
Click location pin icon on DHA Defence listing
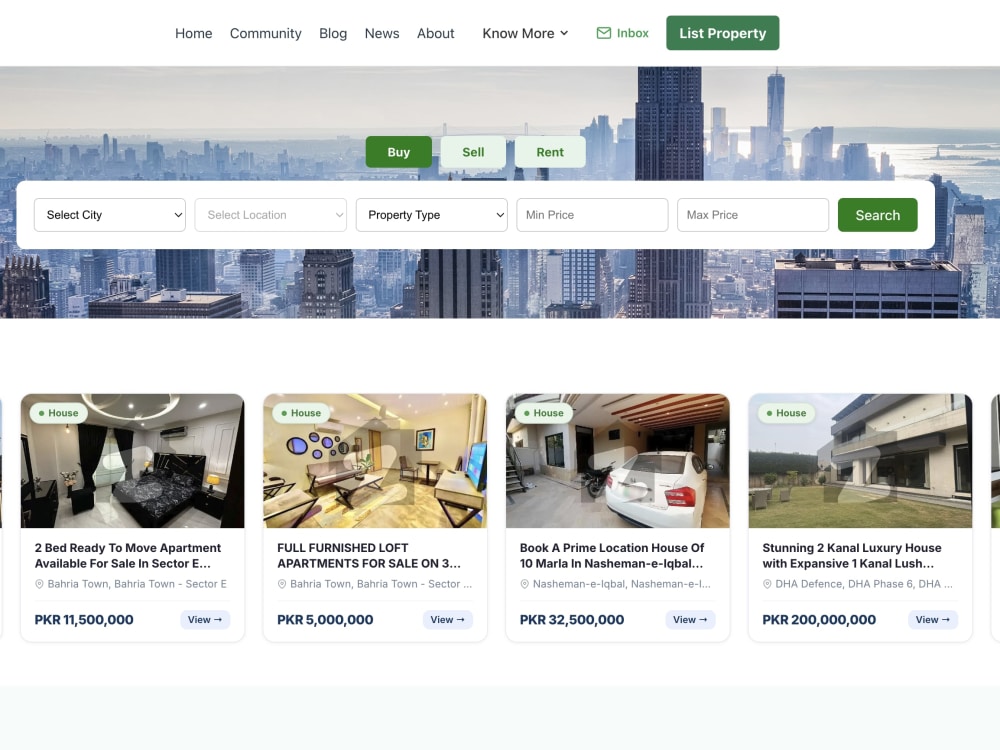767,584
